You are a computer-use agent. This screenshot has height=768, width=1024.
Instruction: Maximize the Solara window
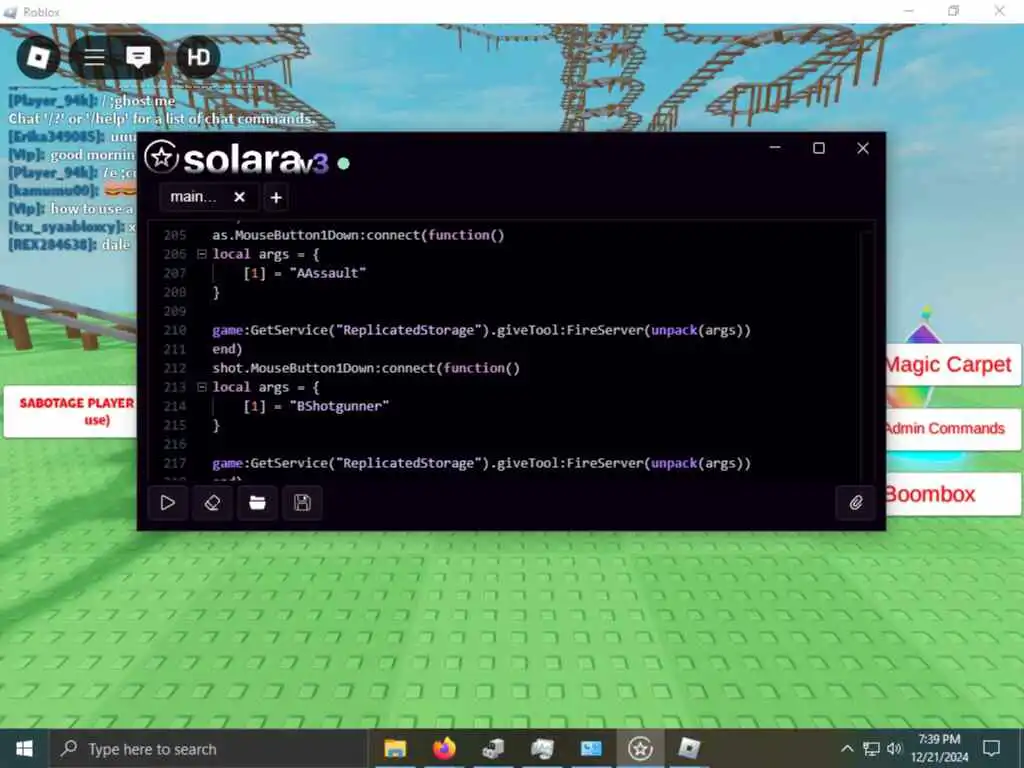(818, 148)
